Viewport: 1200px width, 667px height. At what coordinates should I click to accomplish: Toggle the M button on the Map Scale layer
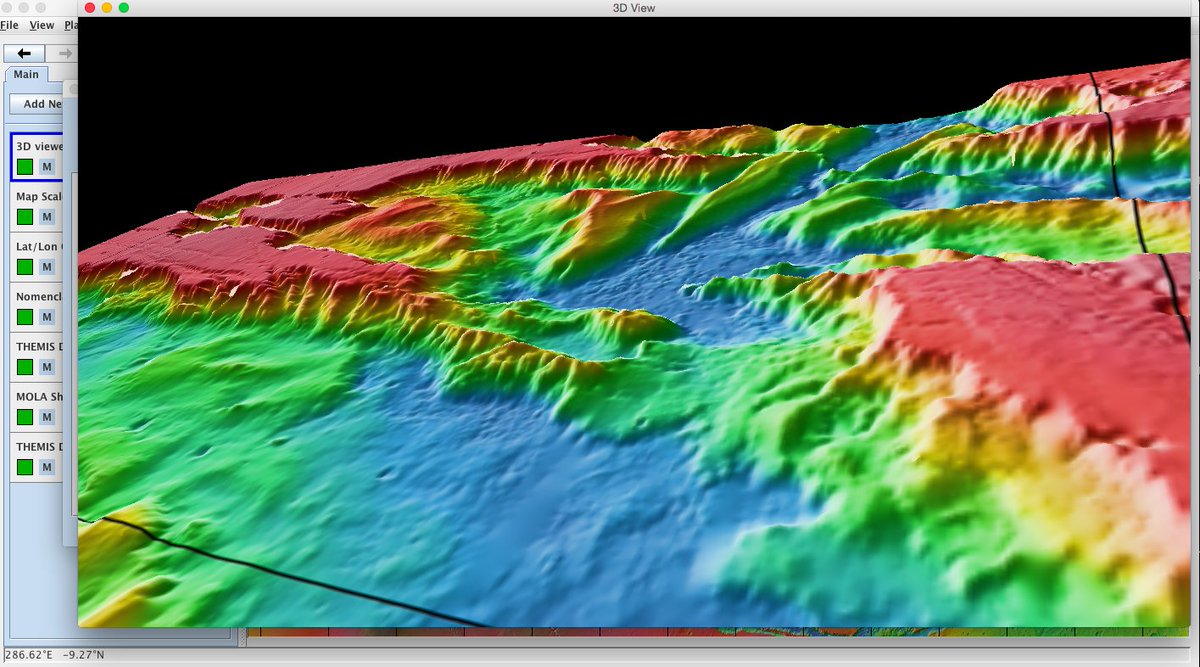click(47, 217)
